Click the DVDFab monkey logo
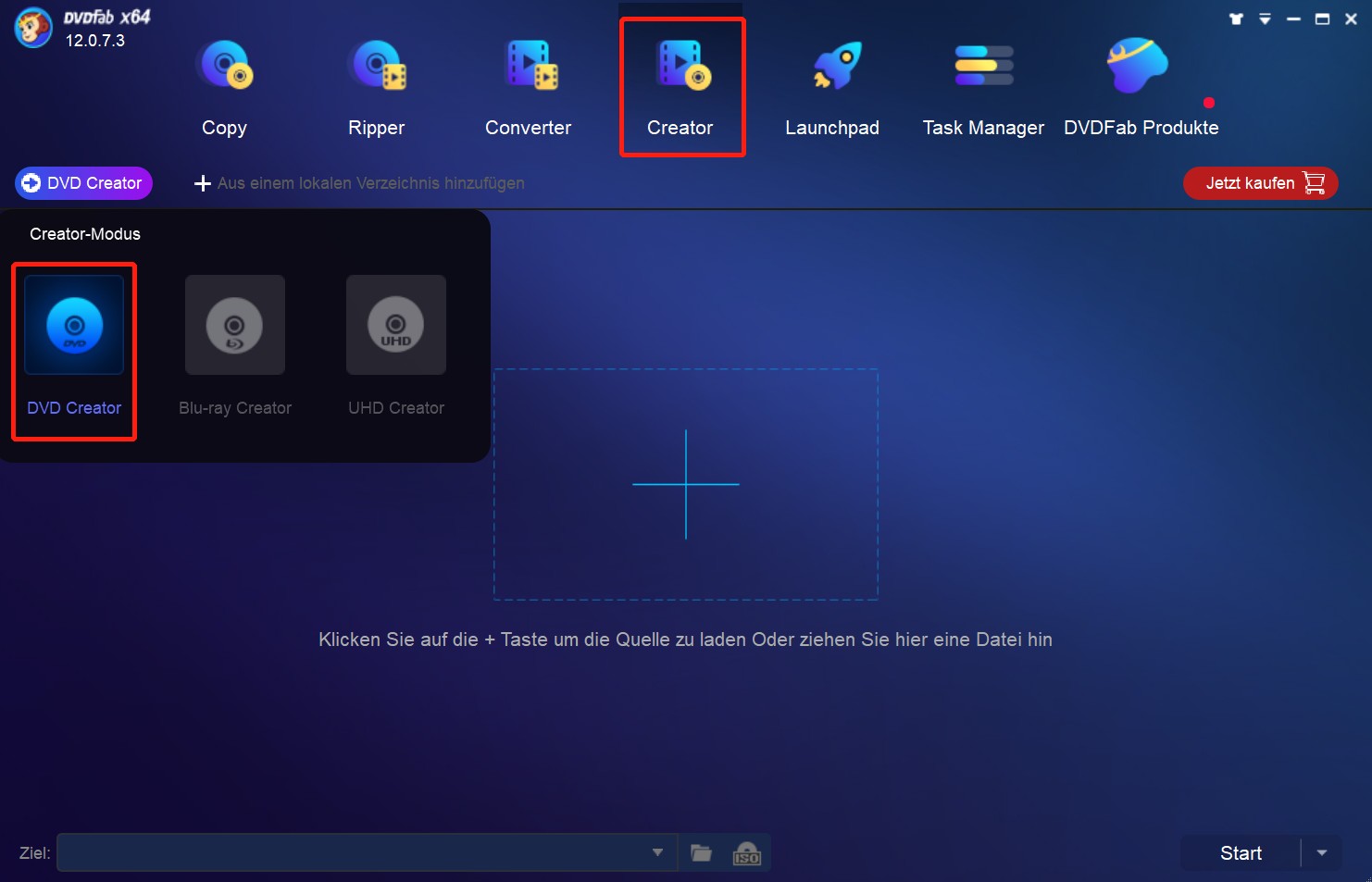This screenshot has width=1372, height=882. (x=33, y=27)
